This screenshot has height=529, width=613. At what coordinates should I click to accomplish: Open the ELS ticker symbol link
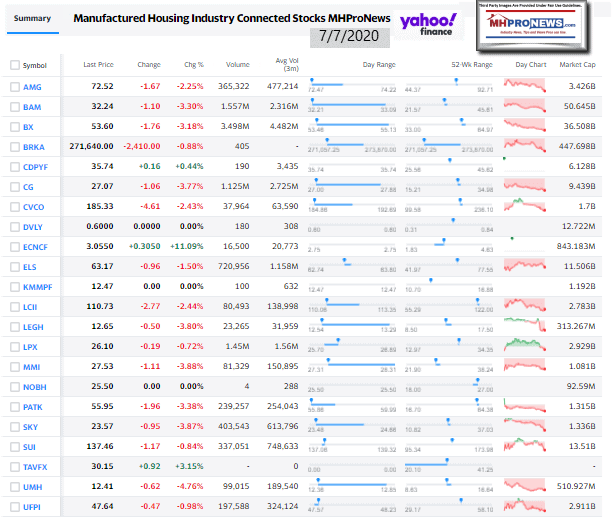click(31, 266)
